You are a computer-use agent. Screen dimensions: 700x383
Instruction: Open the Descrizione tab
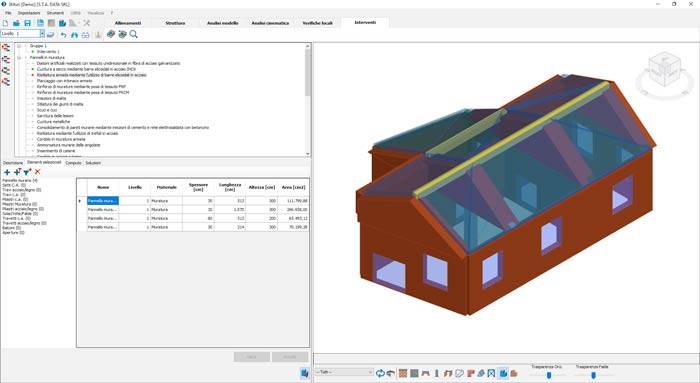13,163
